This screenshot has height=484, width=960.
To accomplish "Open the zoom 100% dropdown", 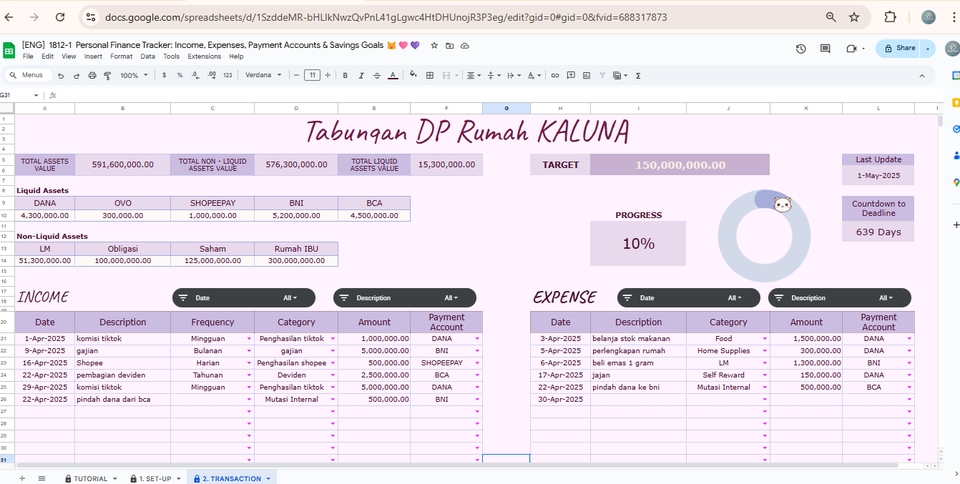I will pyautogui.click(x=134, y=75).
